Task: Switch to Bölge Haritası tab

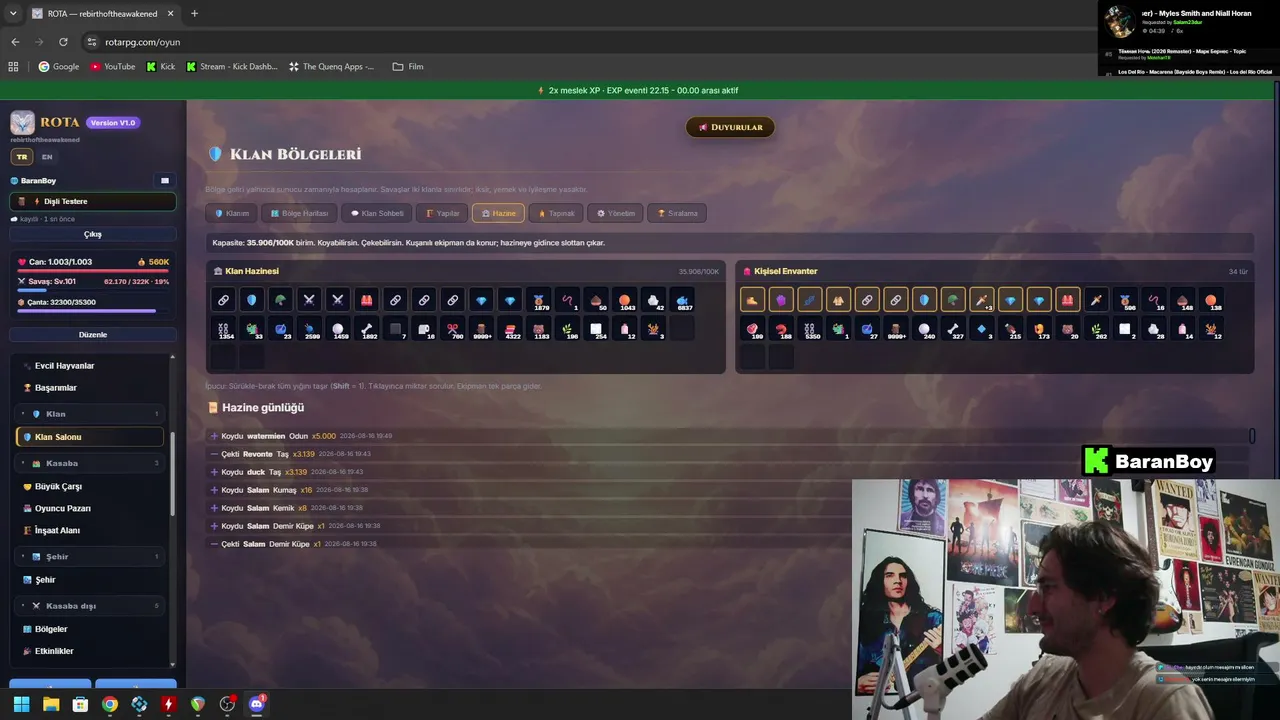Action: 299,213
